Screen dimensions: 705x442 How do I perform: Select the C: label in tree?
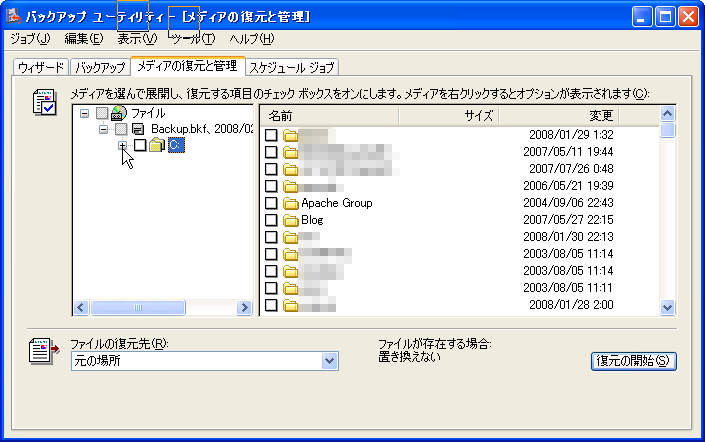pyautogui.click(x=176, y=145)
